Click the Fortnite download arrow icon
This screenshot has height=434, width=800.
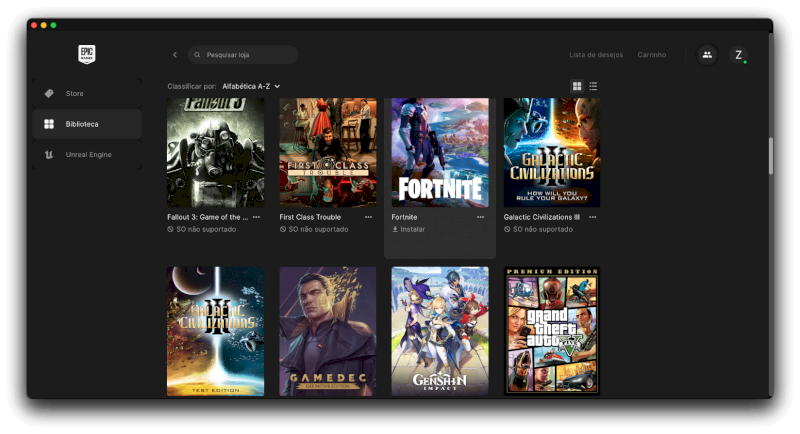coord(395,229)
